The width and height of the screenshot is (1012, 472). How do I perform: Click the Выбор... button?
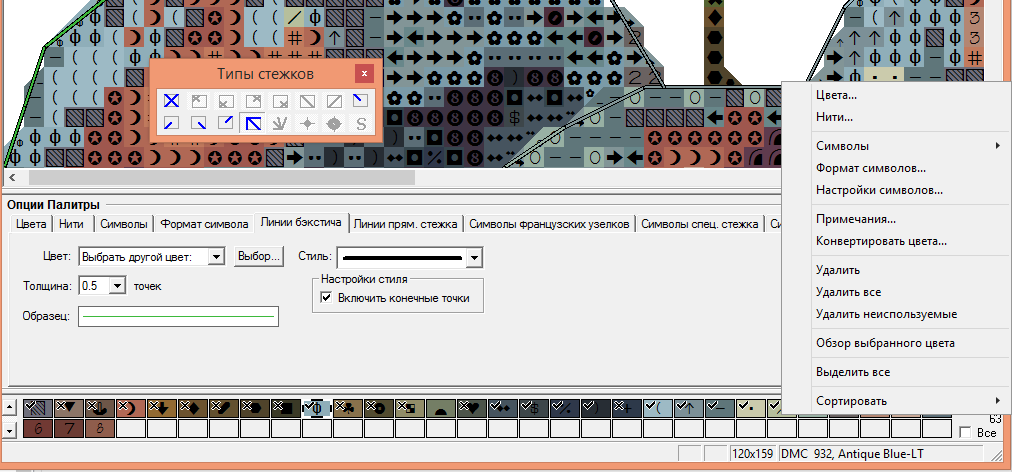coord(258,257)
